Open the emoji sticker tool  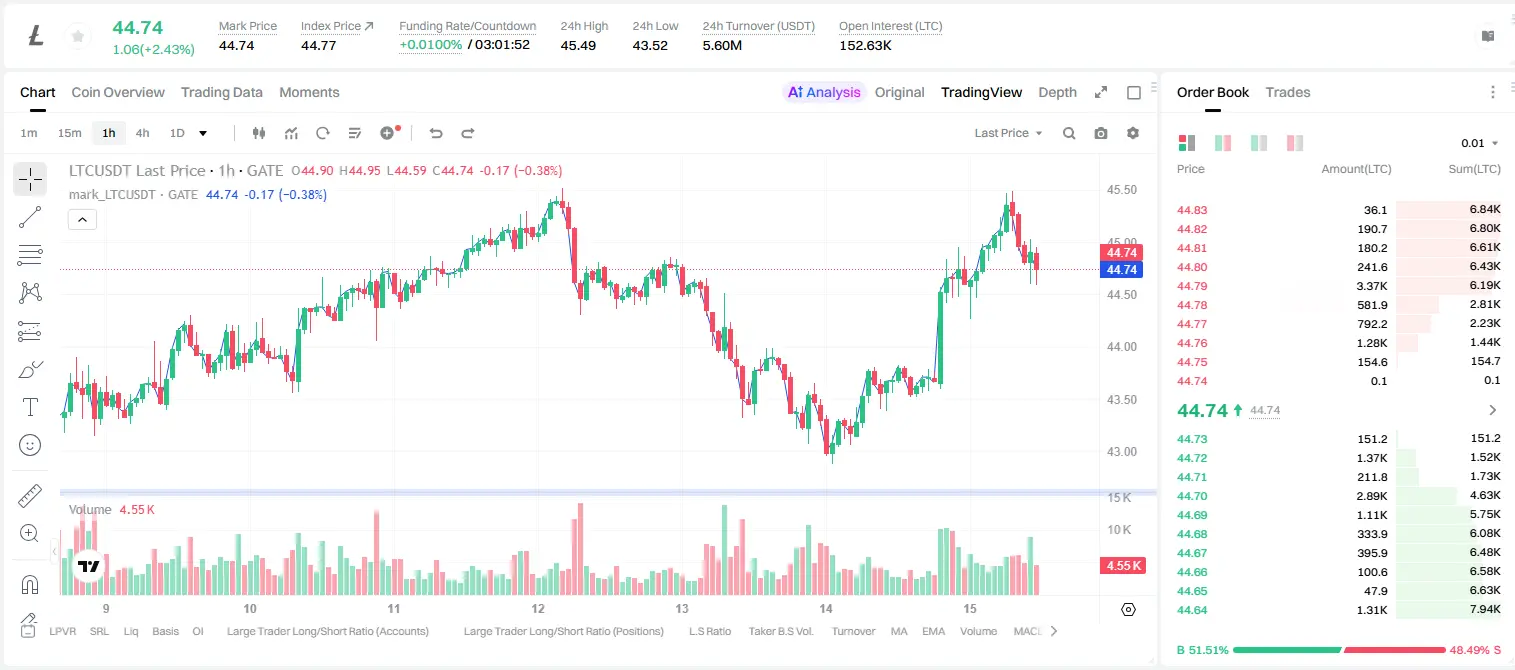pos(30,445)
